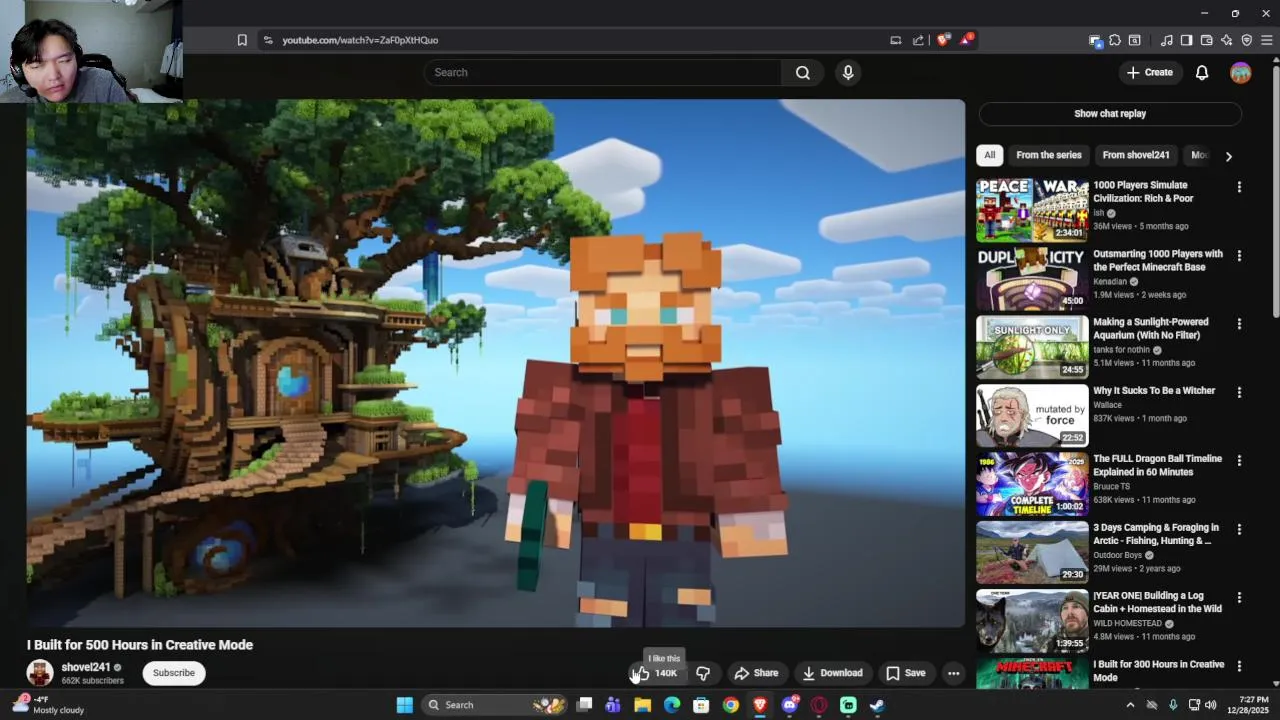Open options for 'Why It Sucks To Be a Witcher'
1280x720 pixels.
1239,393
